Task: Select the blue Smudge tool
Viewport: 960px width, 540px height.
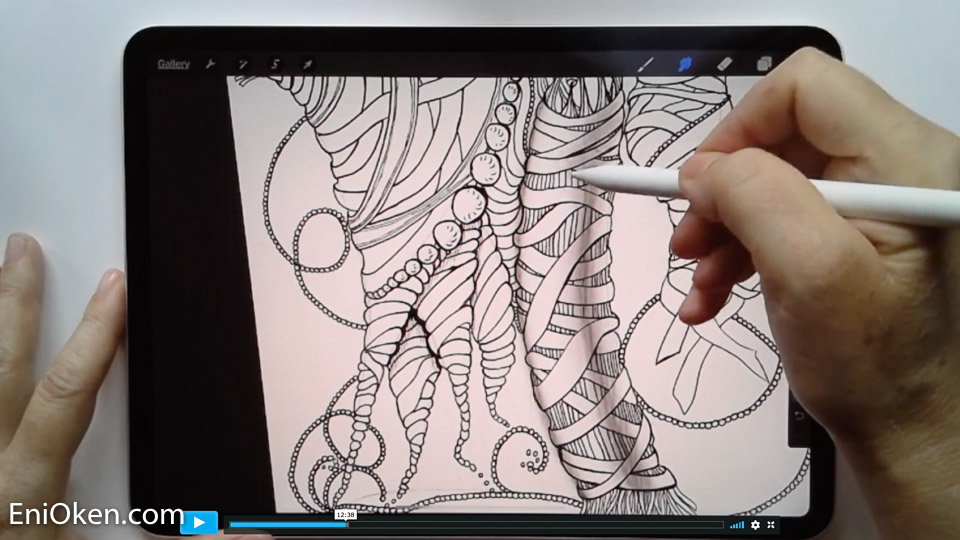Action: (x=684, y=64)
